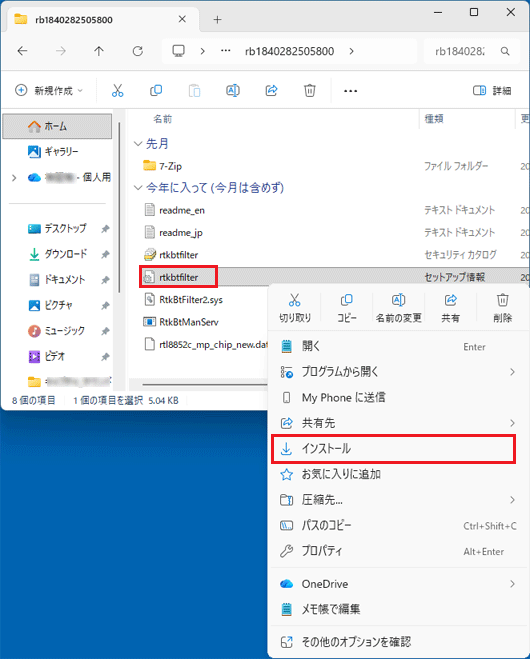Toggle the 詳細 details pane button
Screen dimensions: 530x659
[492, 90]
